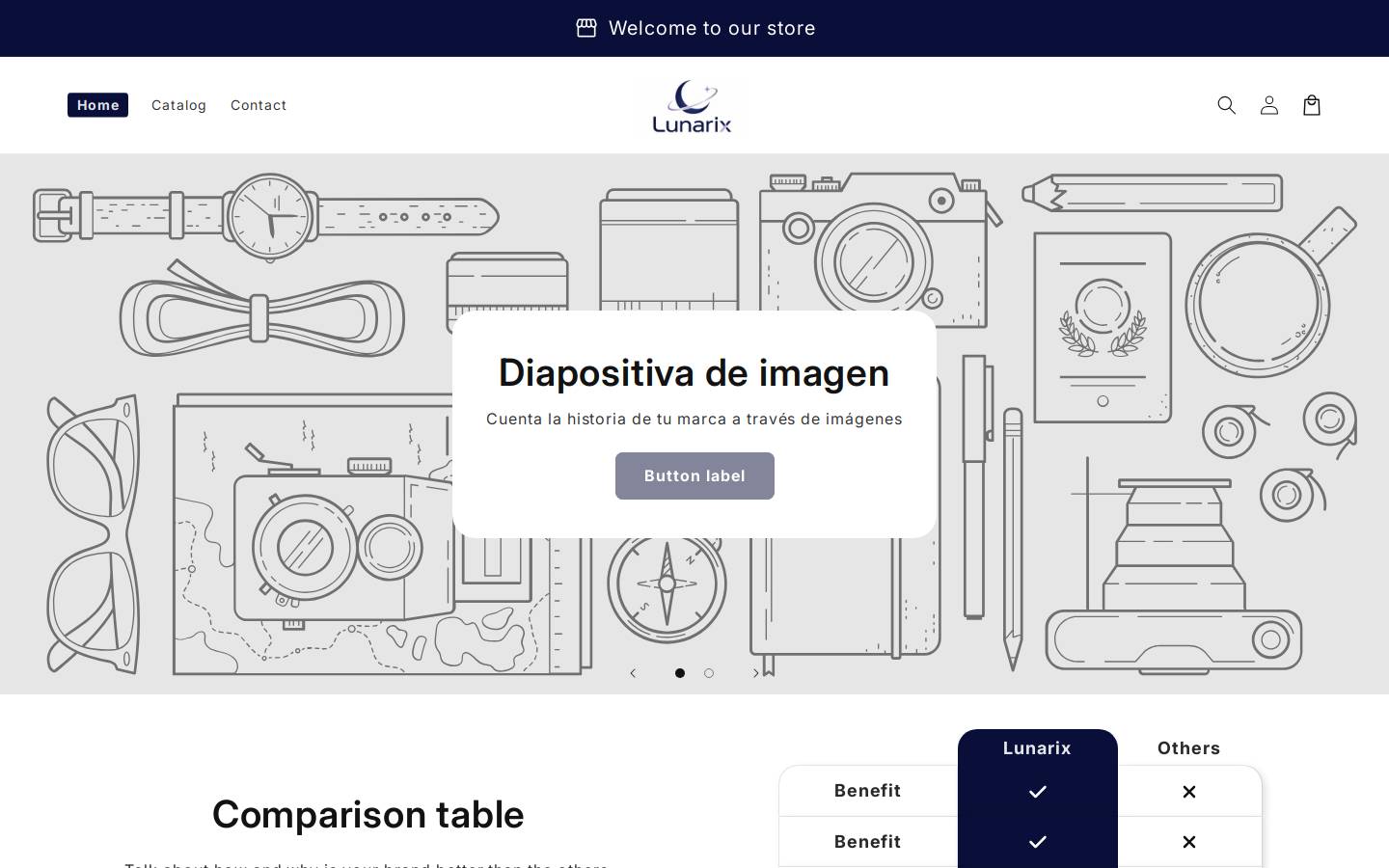Open the account login icon

click(1268, 105)
